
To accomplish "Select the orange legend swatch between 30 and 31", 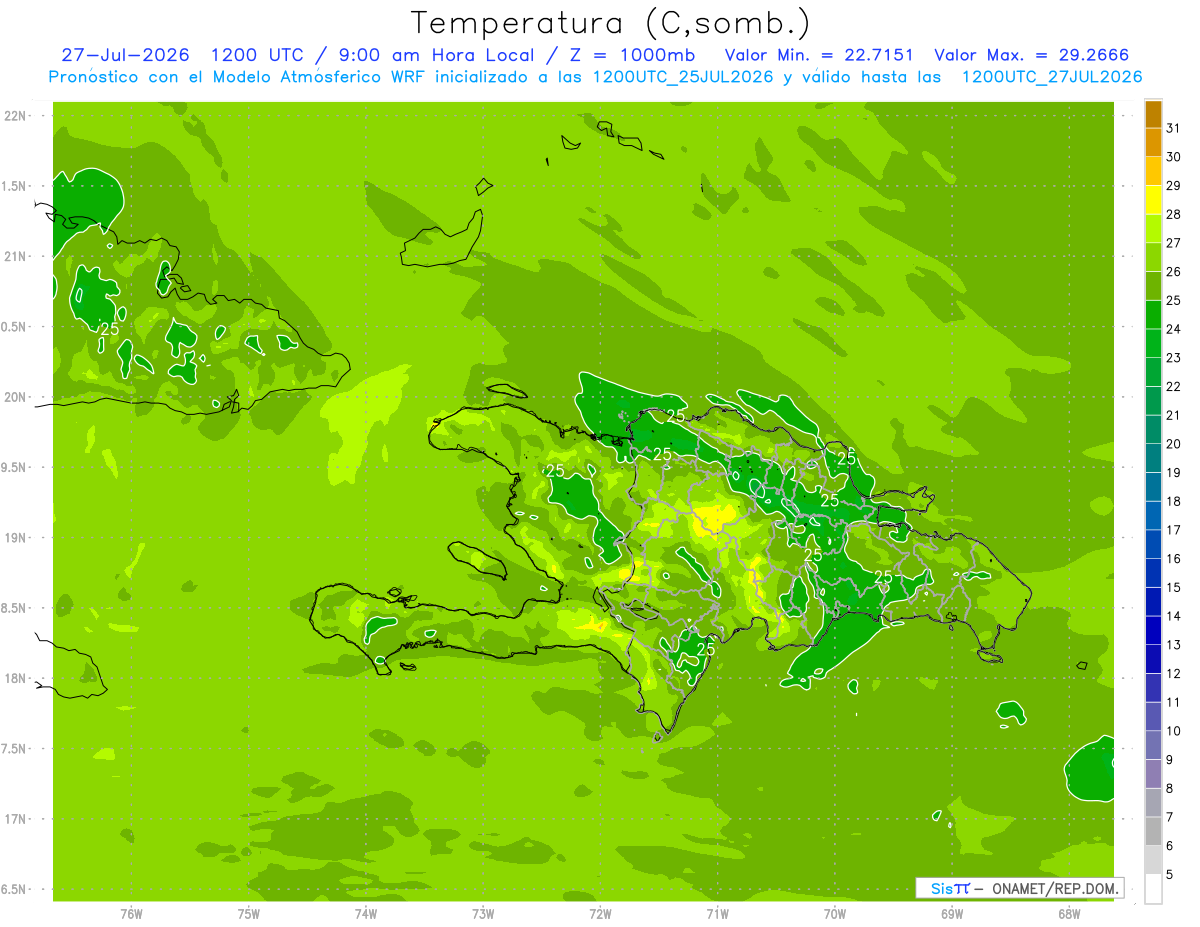I will pos(1153,142).
